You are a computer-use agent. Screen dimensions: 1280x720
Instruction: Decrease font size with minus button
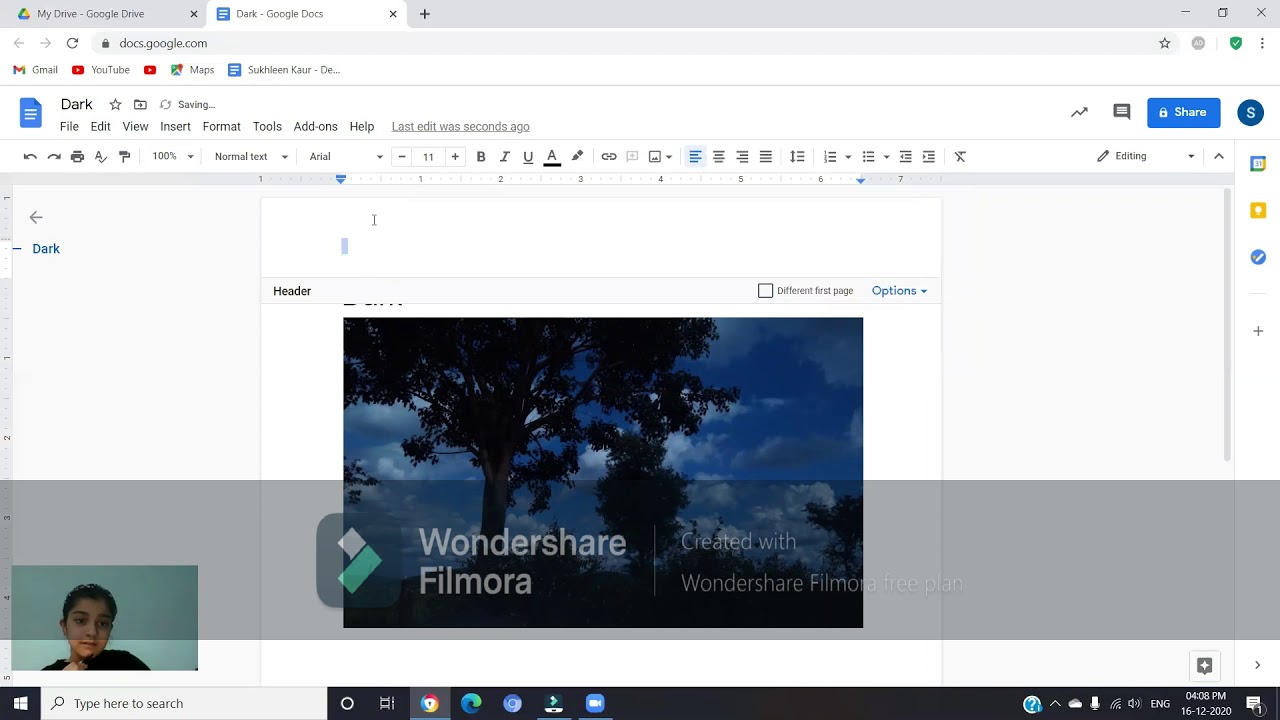[402, 156]
